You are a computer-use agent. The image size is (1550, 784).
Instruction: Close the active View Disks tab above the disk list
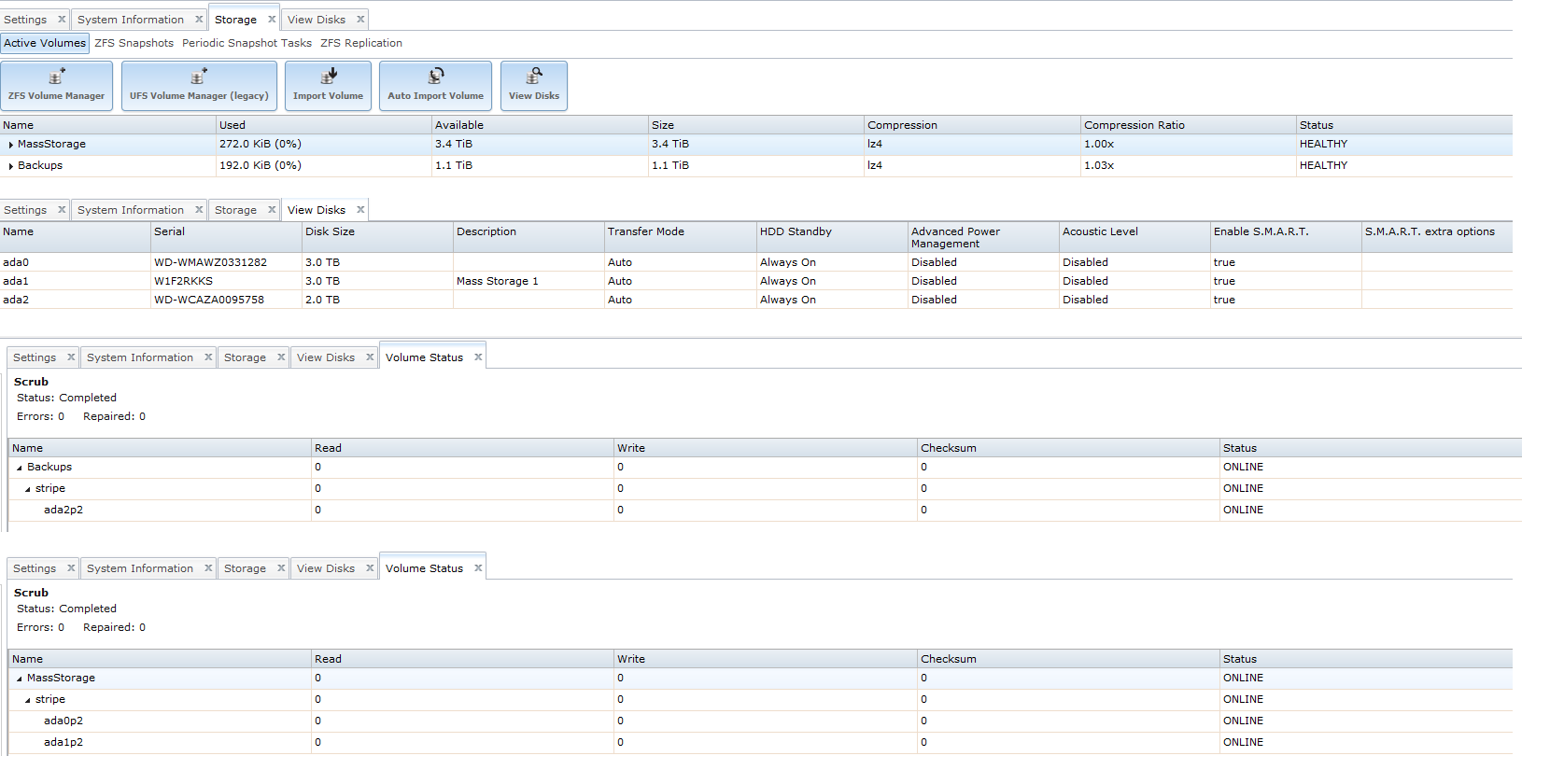360,210
